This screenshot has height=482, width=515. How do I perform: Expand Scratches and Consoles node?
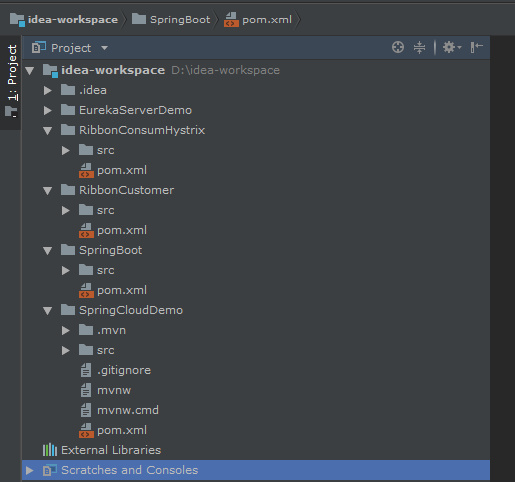tap(30, 470)
